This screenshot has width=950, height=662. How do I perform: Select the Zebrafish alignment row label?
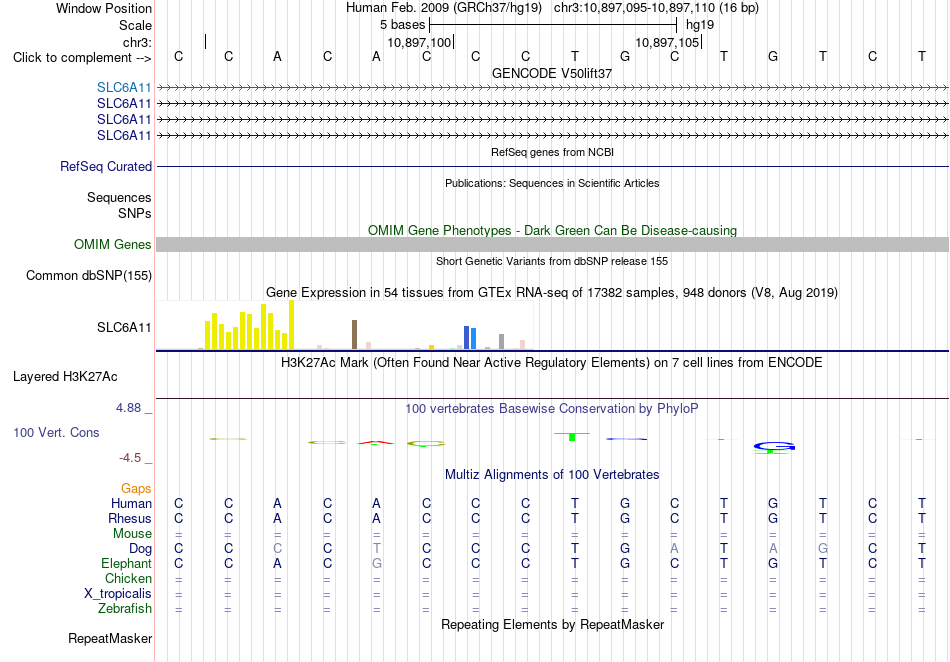click(x=125, y=609)
